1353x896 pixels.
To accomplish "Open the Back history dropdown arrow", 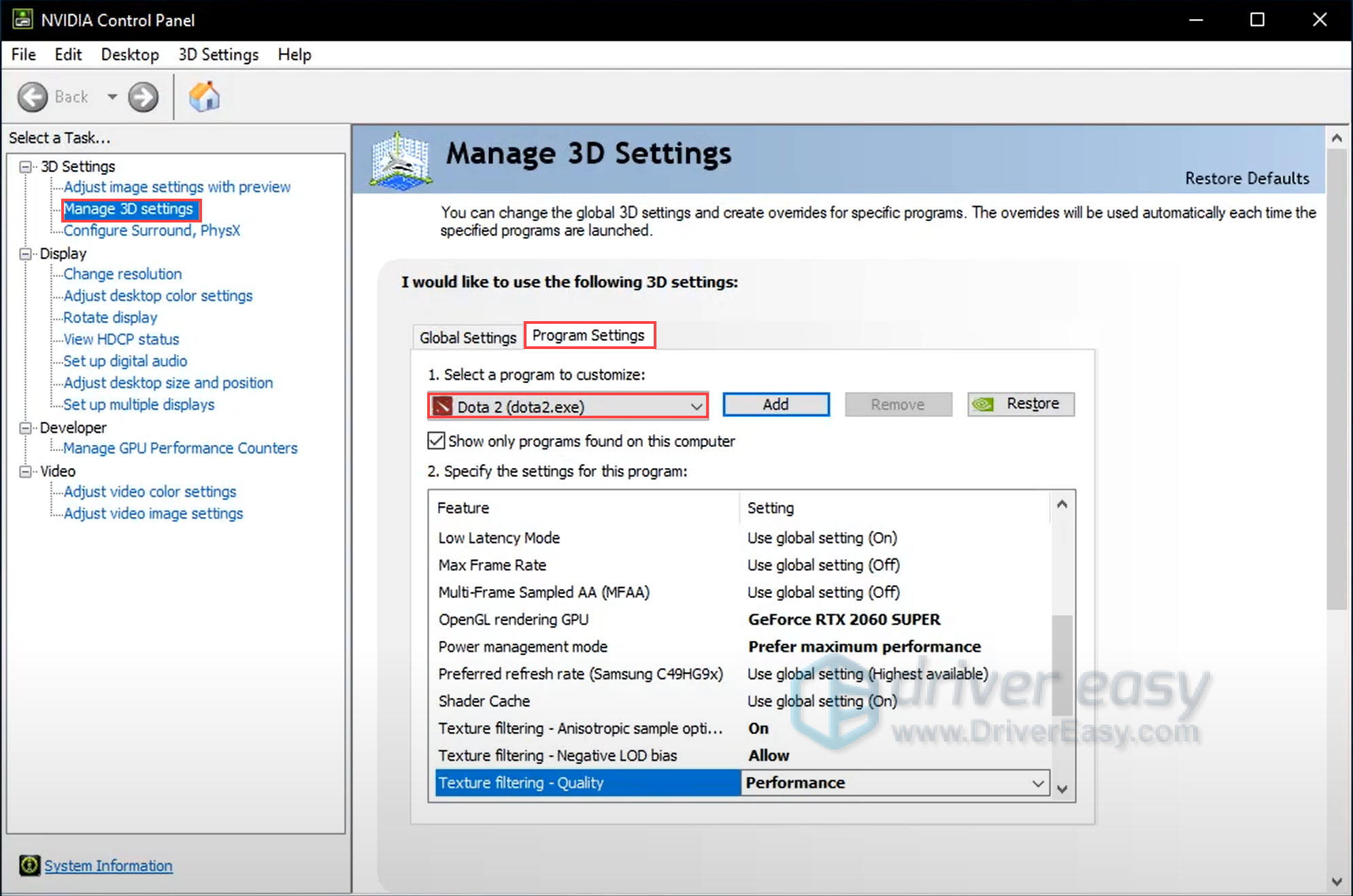I will 112,97.
